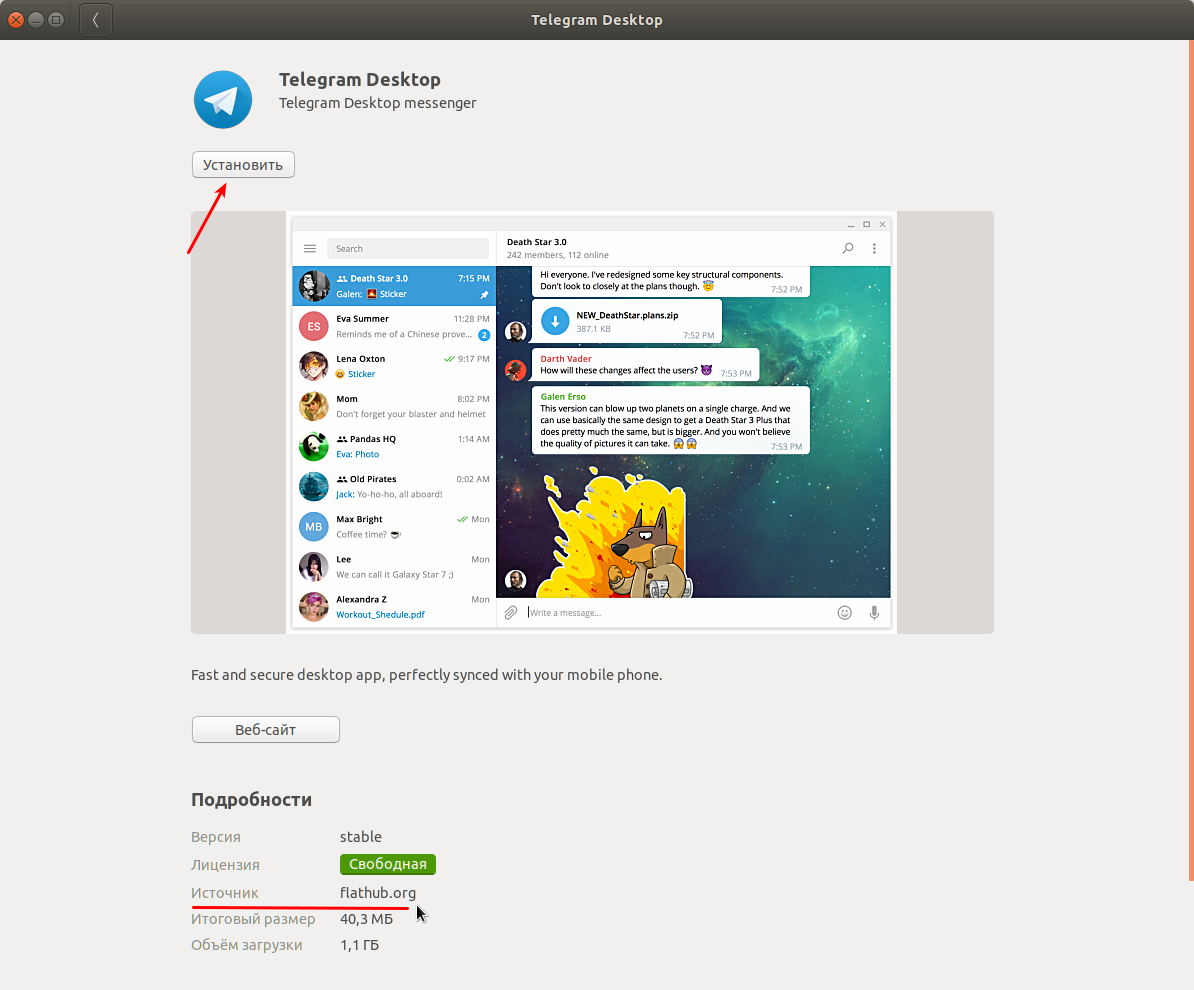Image resolution: width=1194 pixels, height=990 pixels.
Task: Select the Max Bright chat row
Action: 394,527
